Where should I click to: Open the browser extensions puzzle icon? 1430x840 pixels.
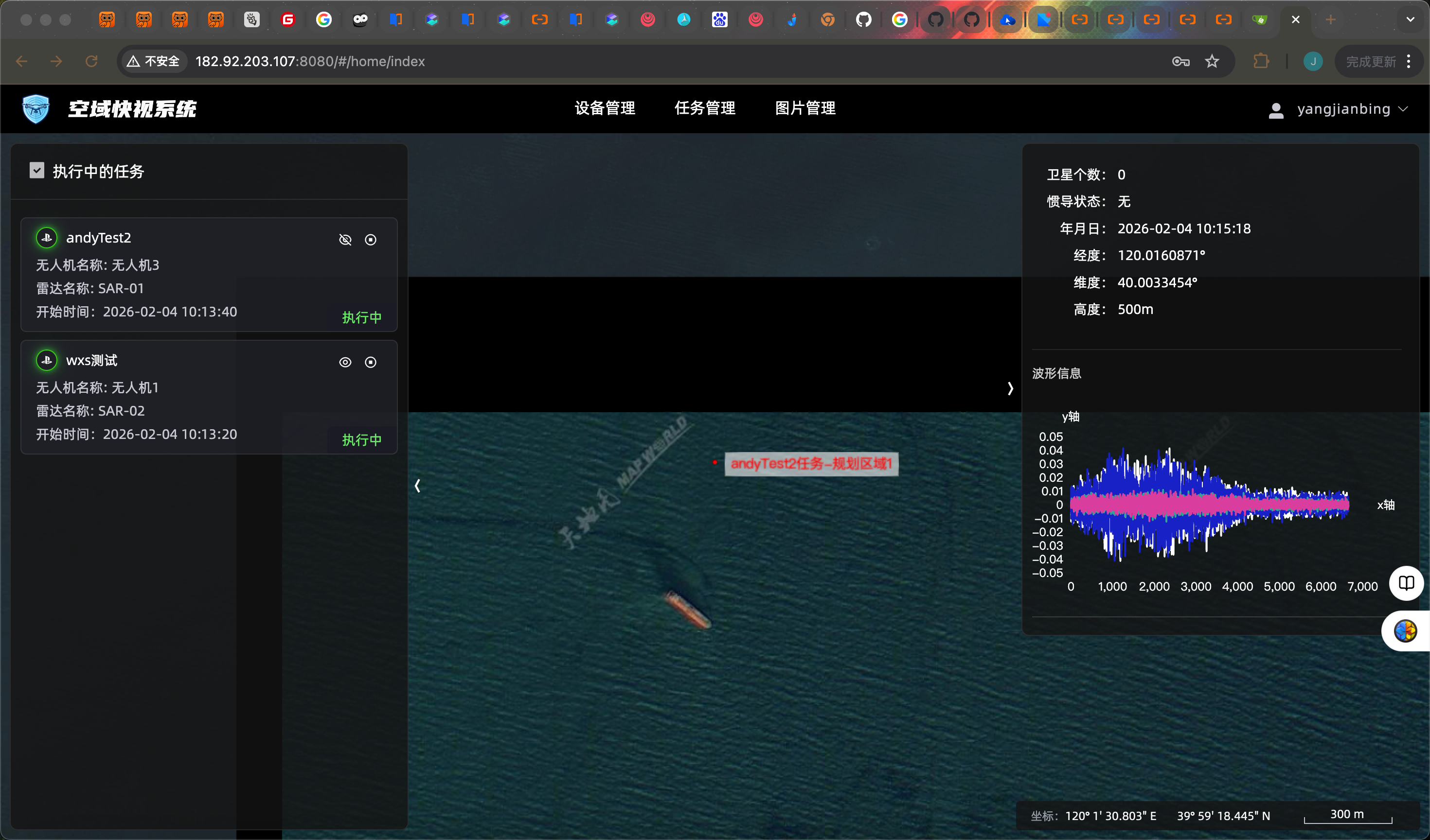pos(1260,61)
